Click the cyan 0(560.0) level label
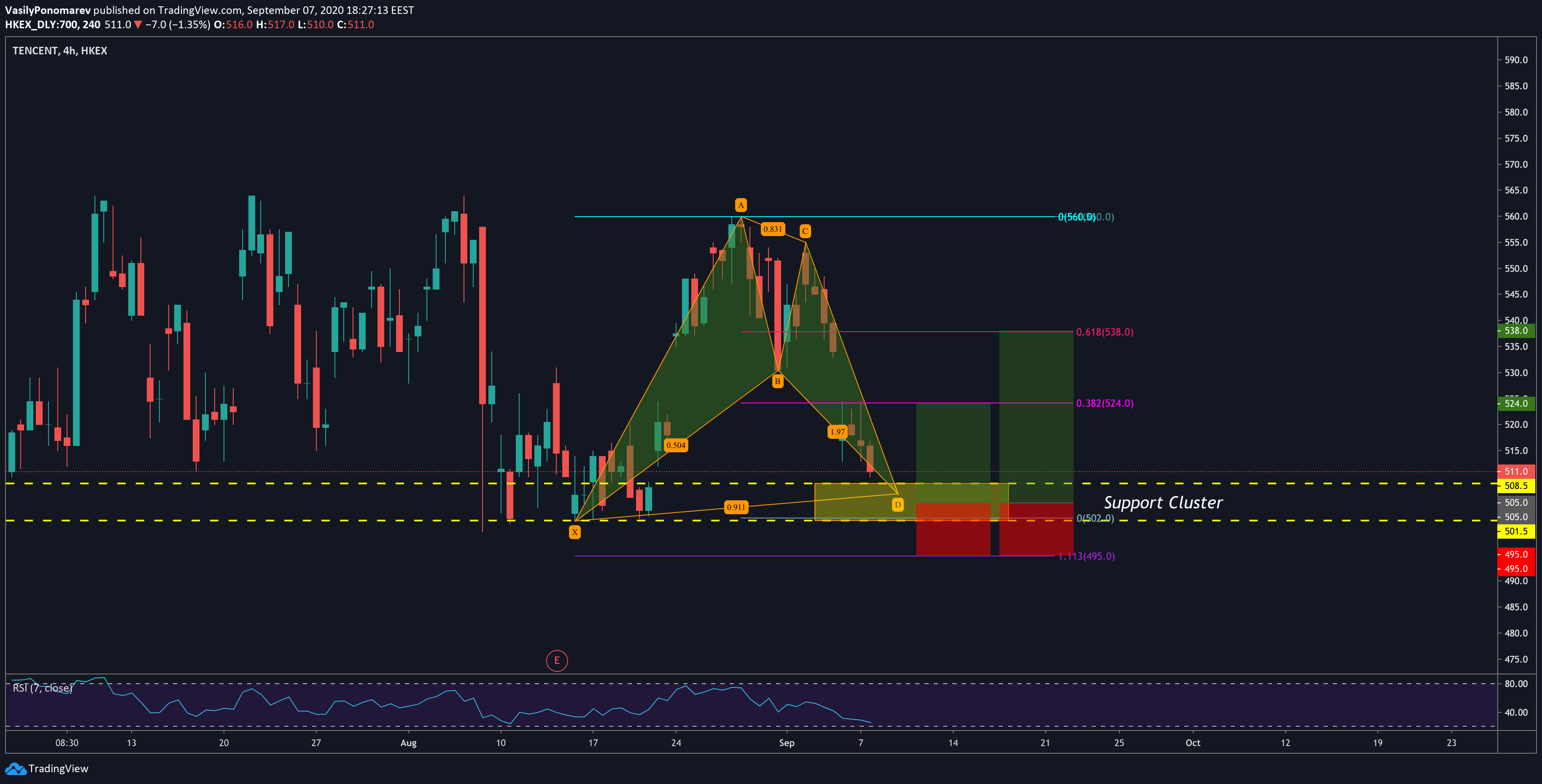Screen dimensions: 1542x784 click(x=1076, y=217)
